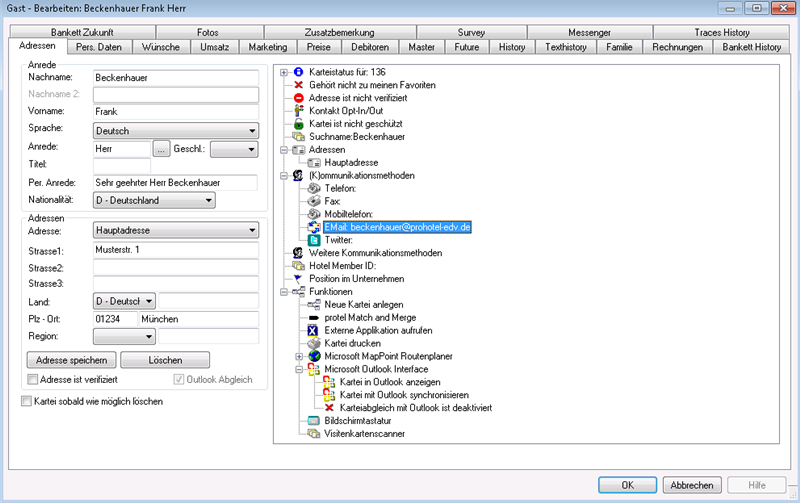Viewport: 800px width, 503px height.
Task: Click the green padlock Kartei protection icon
Action: click(x=298, y=124)
